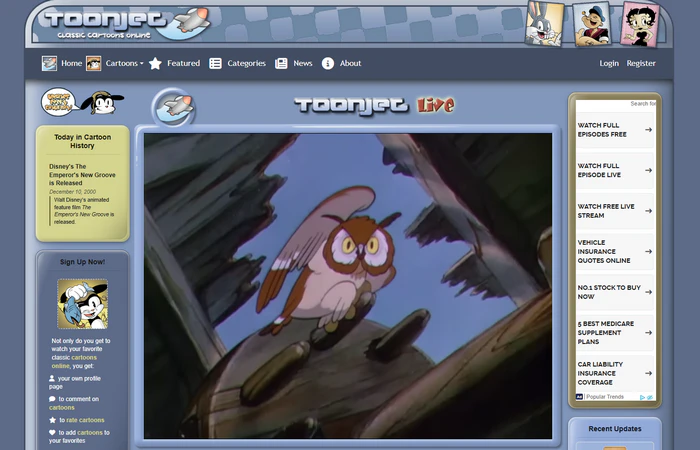Click the 'Today in Cartoon History' heading
Image resolution: width=700 pixels, height=450 pixels.
83,141
